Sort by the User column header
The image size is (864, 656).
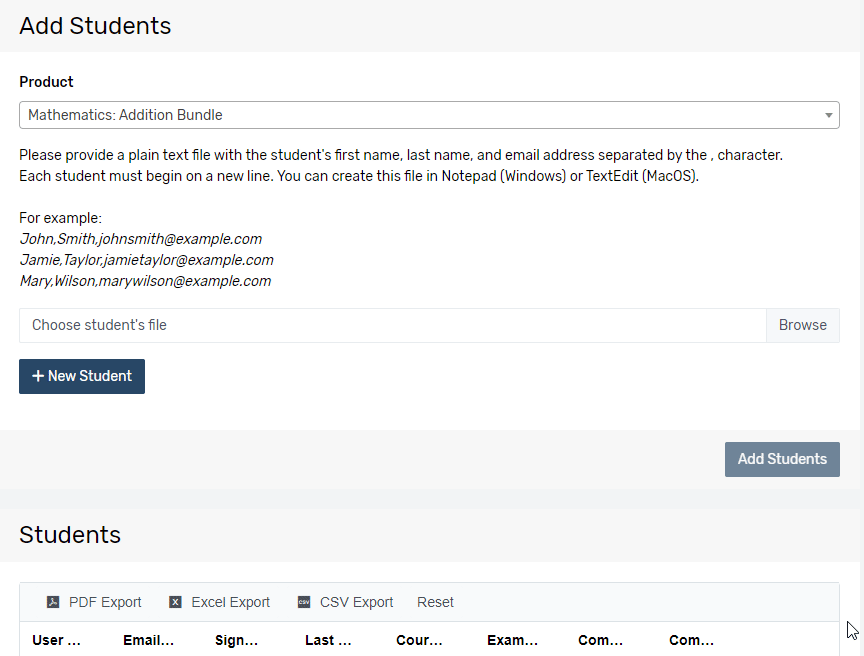[x=56, y=640]
